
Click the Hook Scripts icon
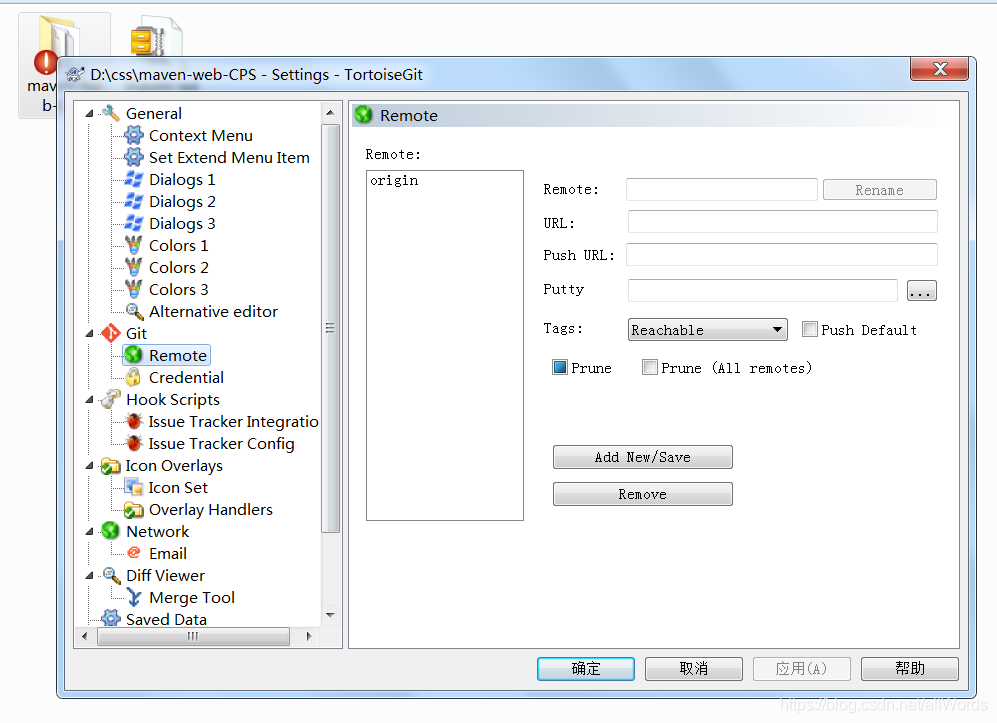111,399
